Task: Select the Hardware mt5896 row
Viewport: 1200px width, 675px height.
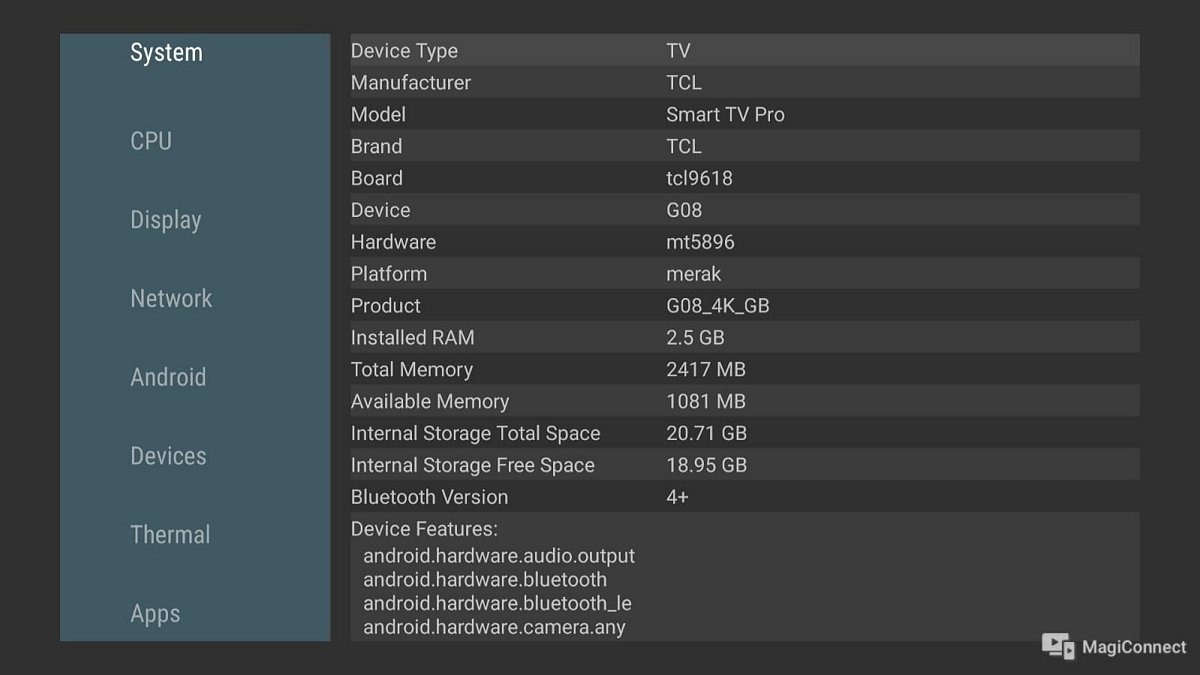Action: tap(744, 242)
